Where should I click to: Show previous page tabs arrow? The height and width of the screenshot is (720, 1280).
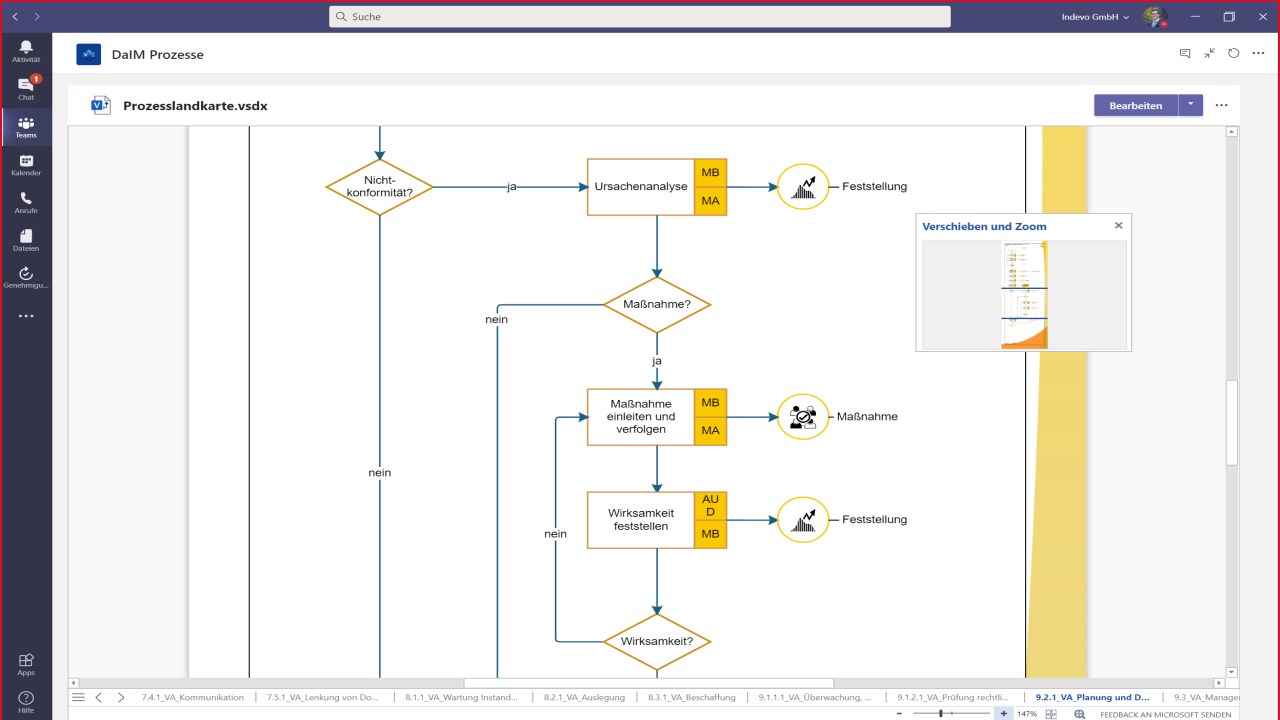click(99, 697)
